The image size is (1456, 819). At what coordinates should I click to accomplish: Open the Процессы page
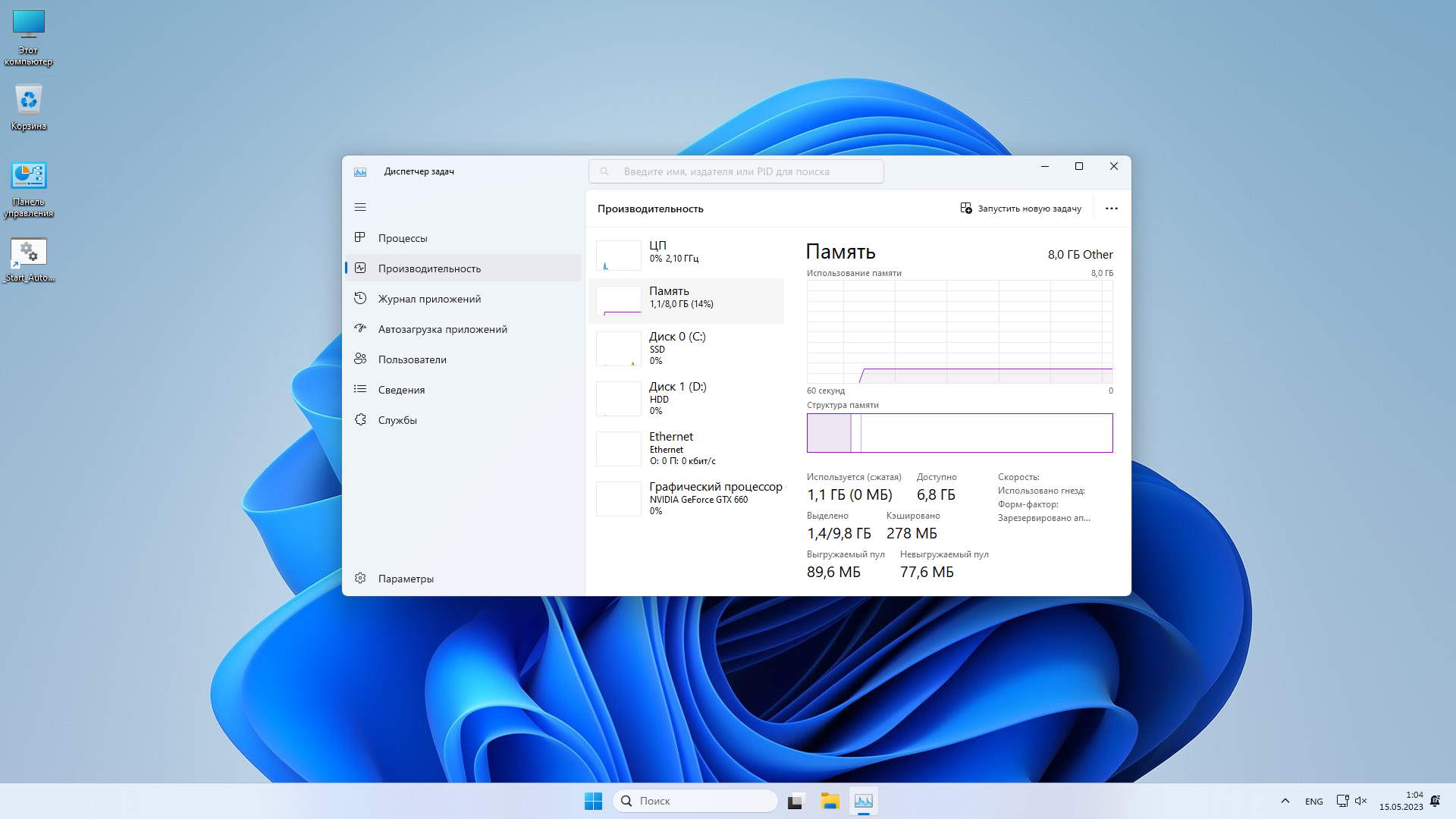tap(403, 238)
